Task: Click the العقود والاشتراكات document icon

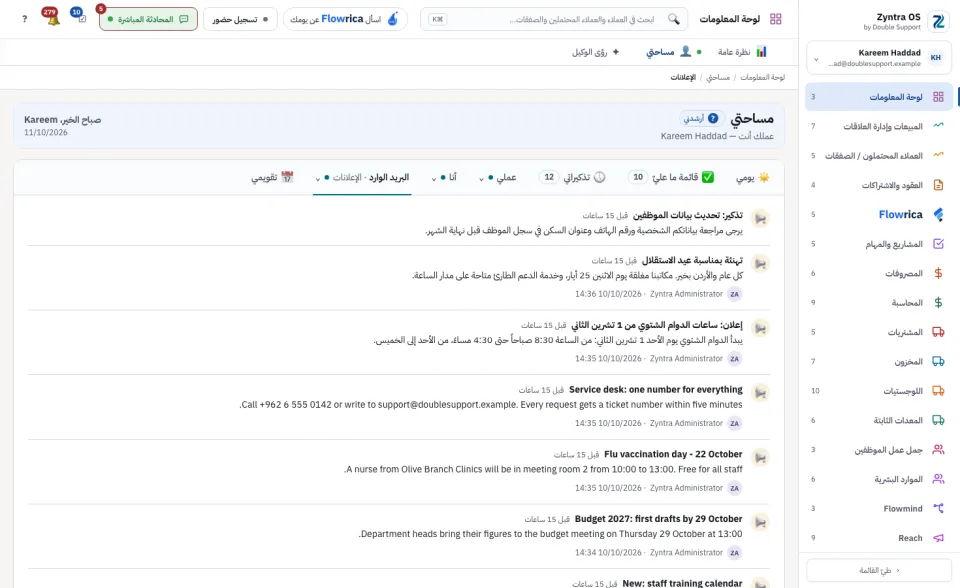Action: [x=938, y=185]
